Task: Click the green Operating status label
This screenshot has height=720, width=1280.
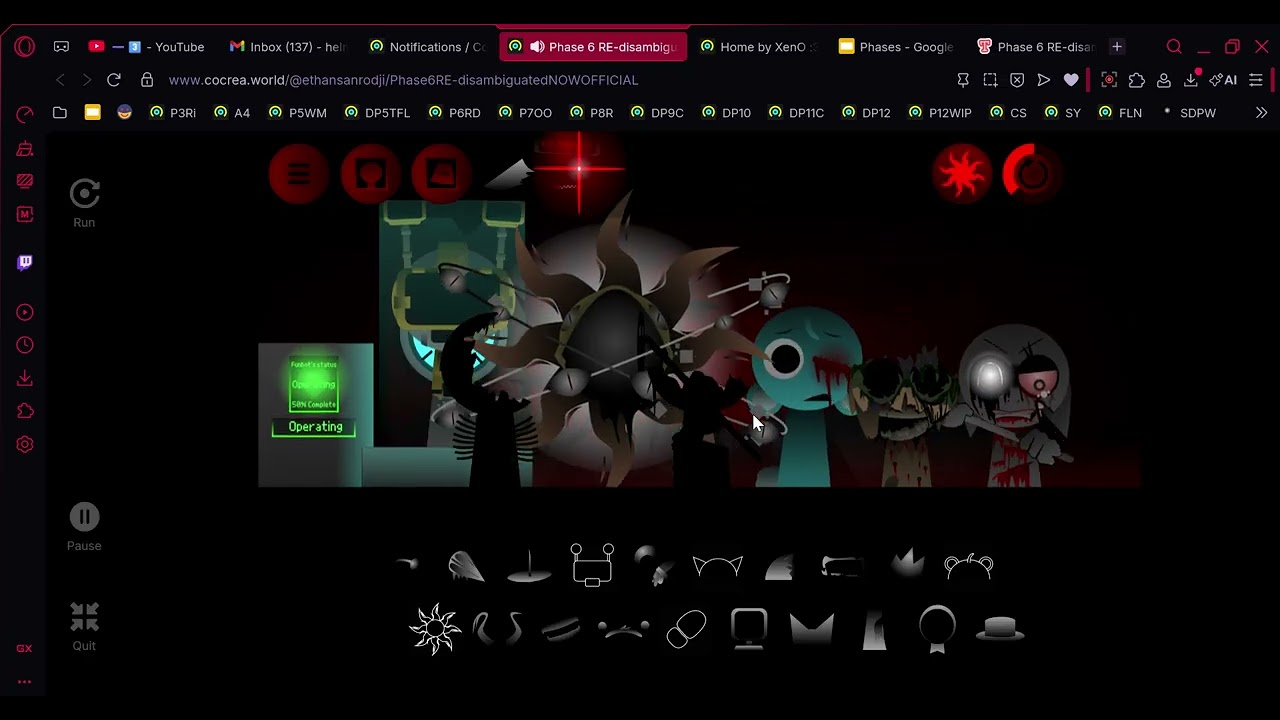Action: (x=315, y=427)
